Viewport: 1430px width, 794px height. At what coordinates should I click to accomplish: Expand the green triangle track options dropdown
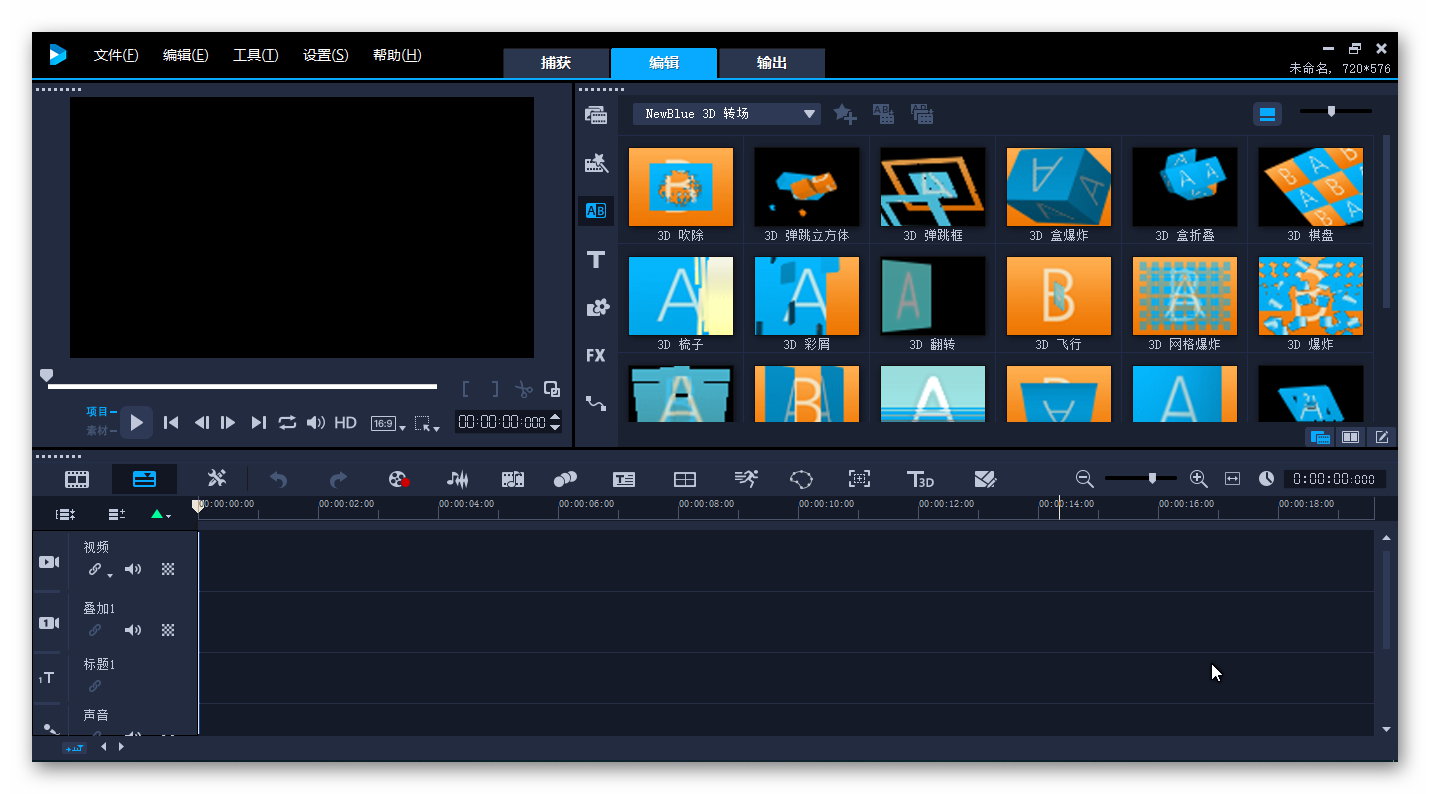coord(160,514)
